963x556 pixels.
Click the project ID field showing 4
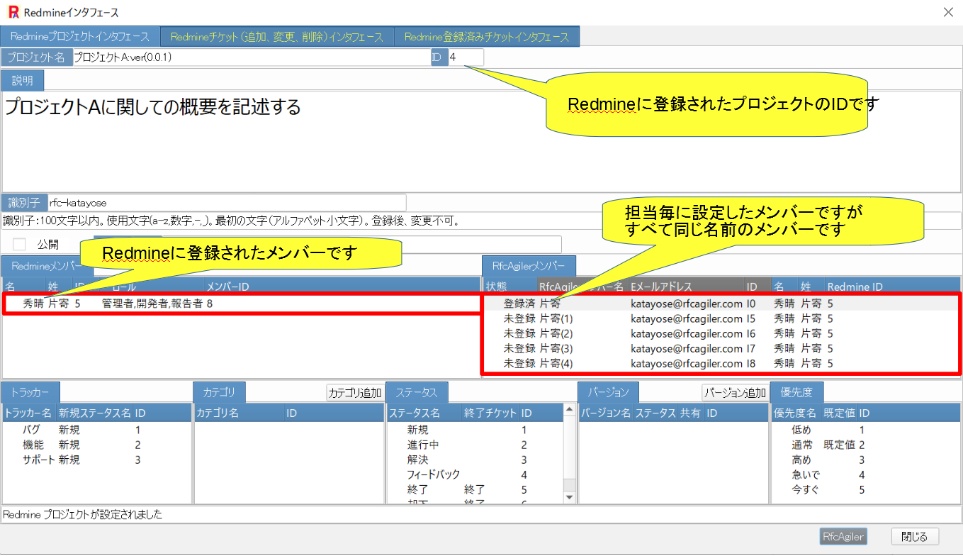(x=466, y=57)
